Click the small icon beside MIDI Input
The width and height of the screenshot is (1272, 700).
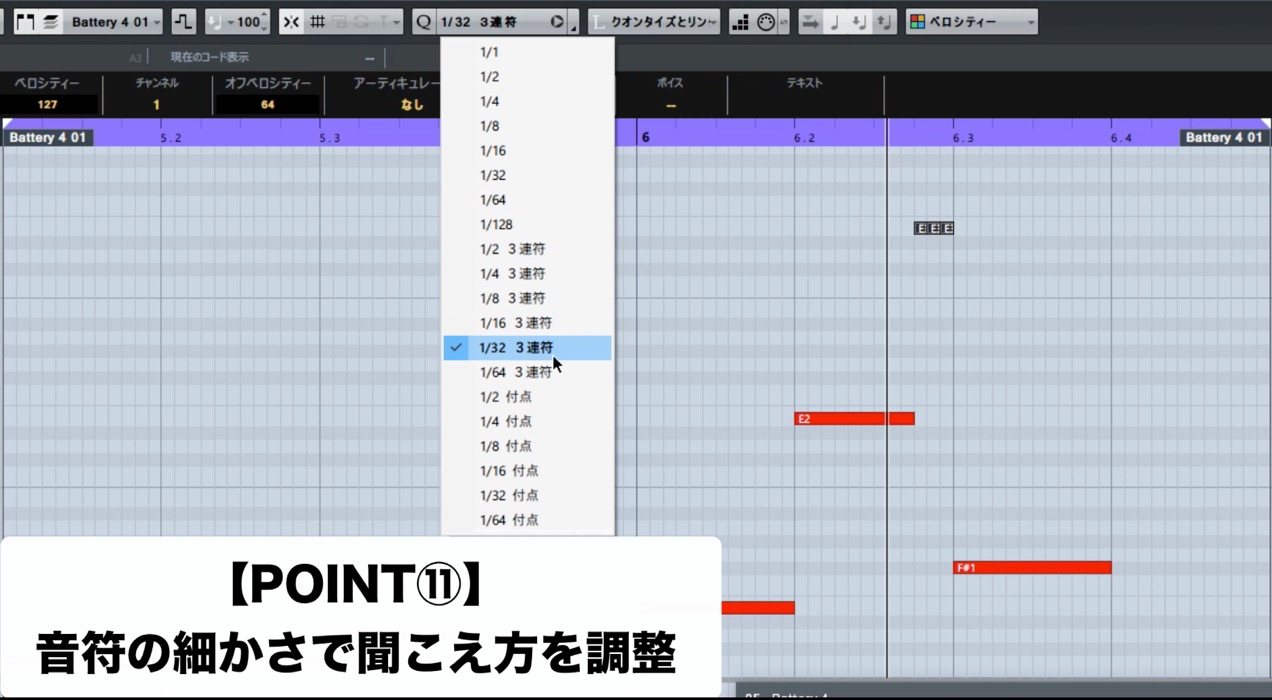pyautogui.click(x=783, y=21)
